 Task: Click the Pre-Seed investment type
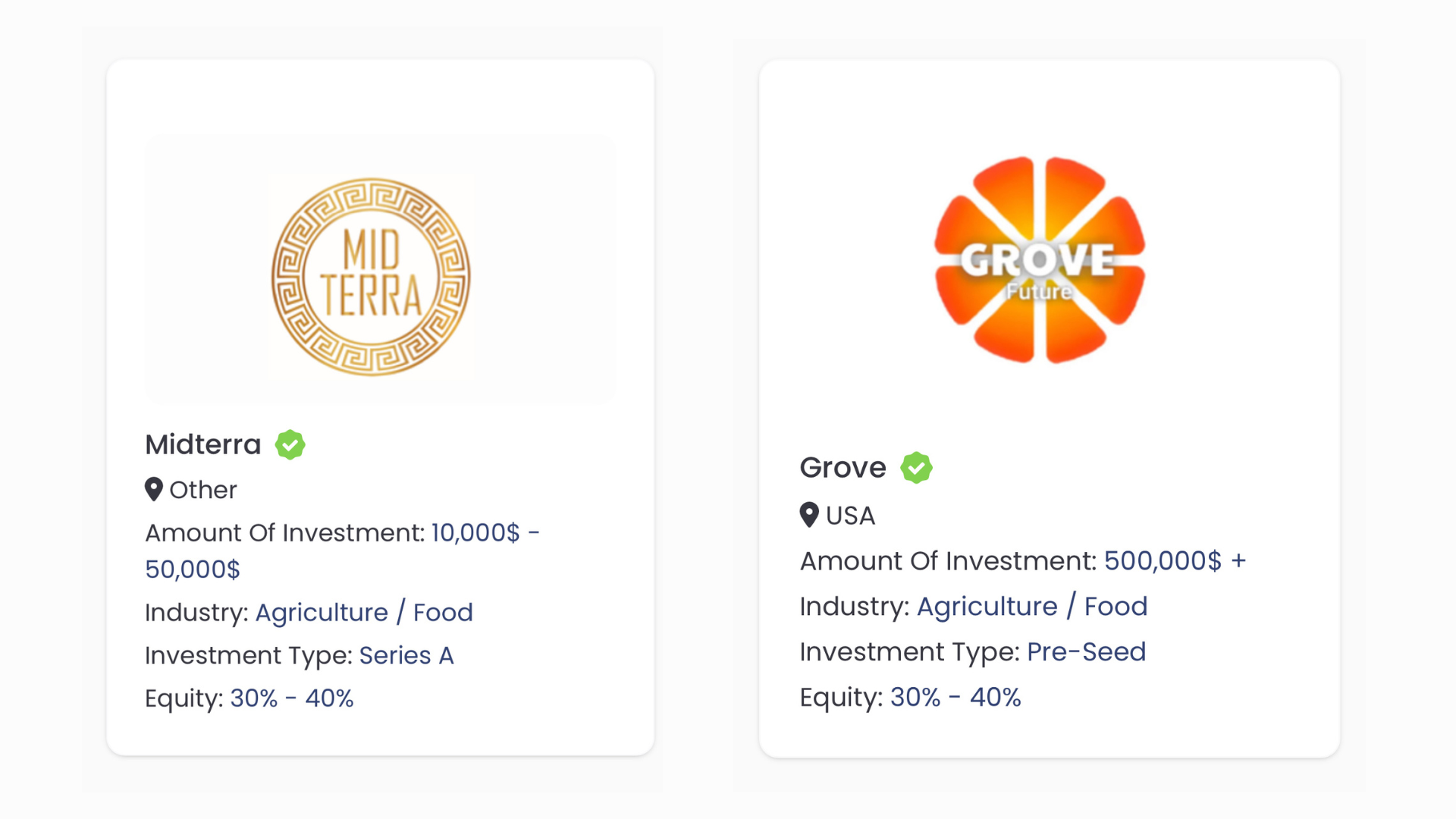pyautogui.click(x=1086, y=651)
